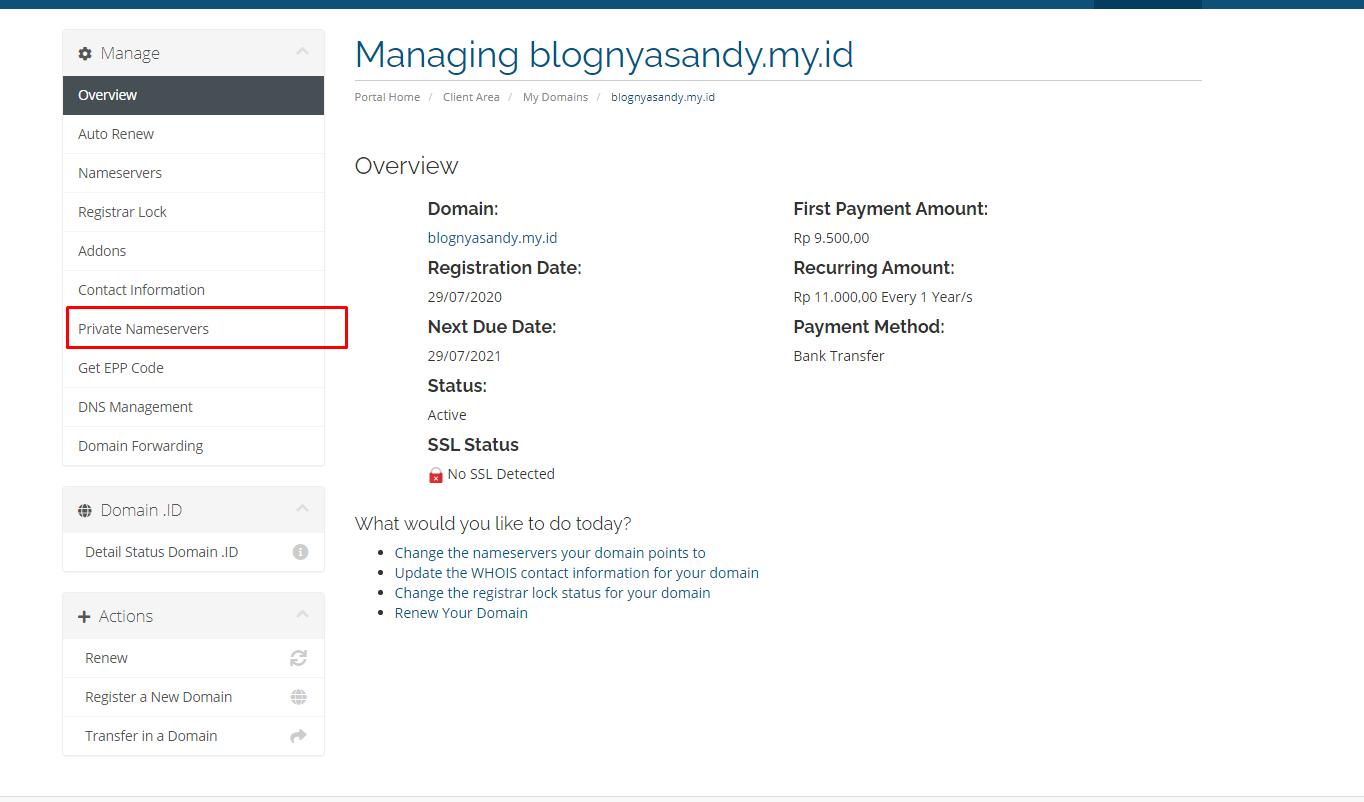This screenshot has width=1364, height=802.
Task: Click the globe icon in Register a New Domain row
Action: click(x=298, y=697)
